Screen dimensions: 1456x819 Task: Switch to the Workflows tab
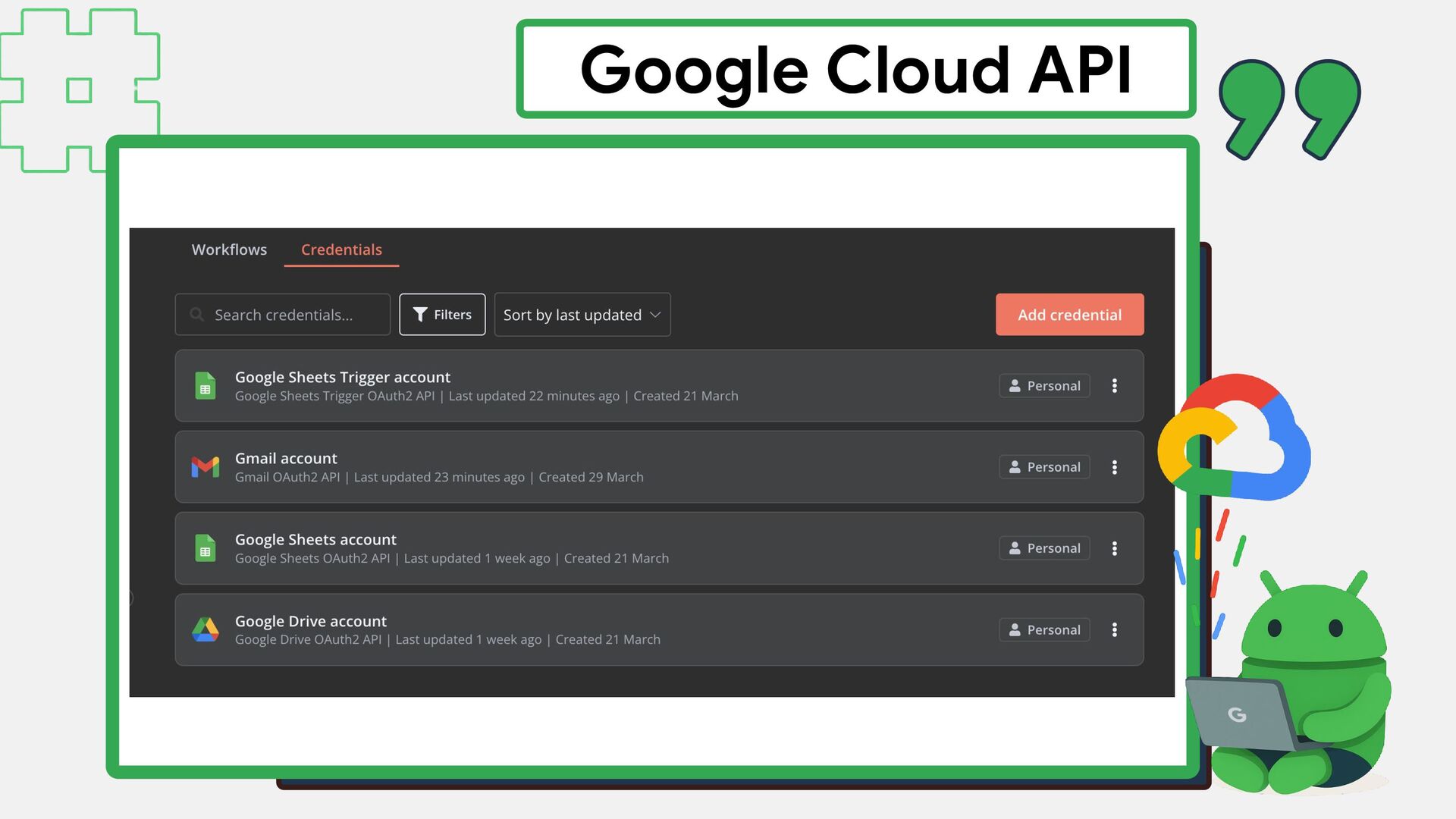coord(229,249)
